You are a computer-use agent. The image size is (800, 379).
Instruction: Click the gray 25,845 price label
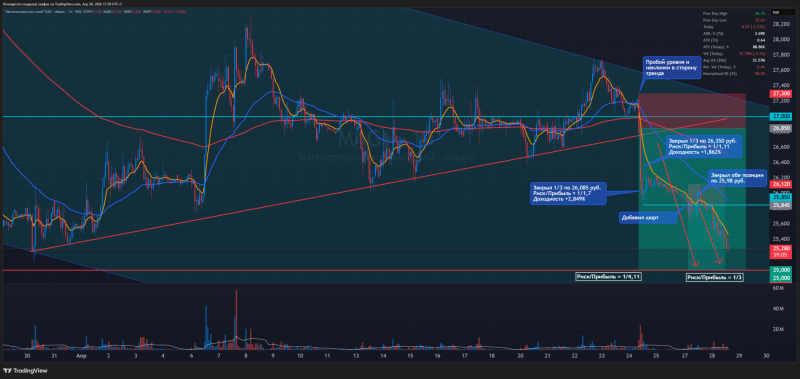click(x=782, y=206)
